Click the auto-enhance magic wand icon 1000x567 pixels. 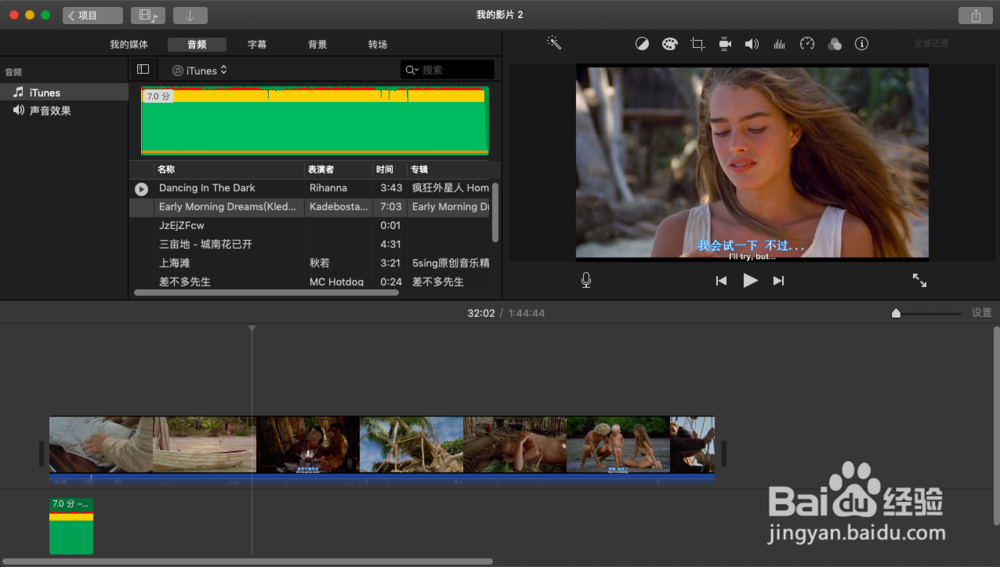[554, 43]
